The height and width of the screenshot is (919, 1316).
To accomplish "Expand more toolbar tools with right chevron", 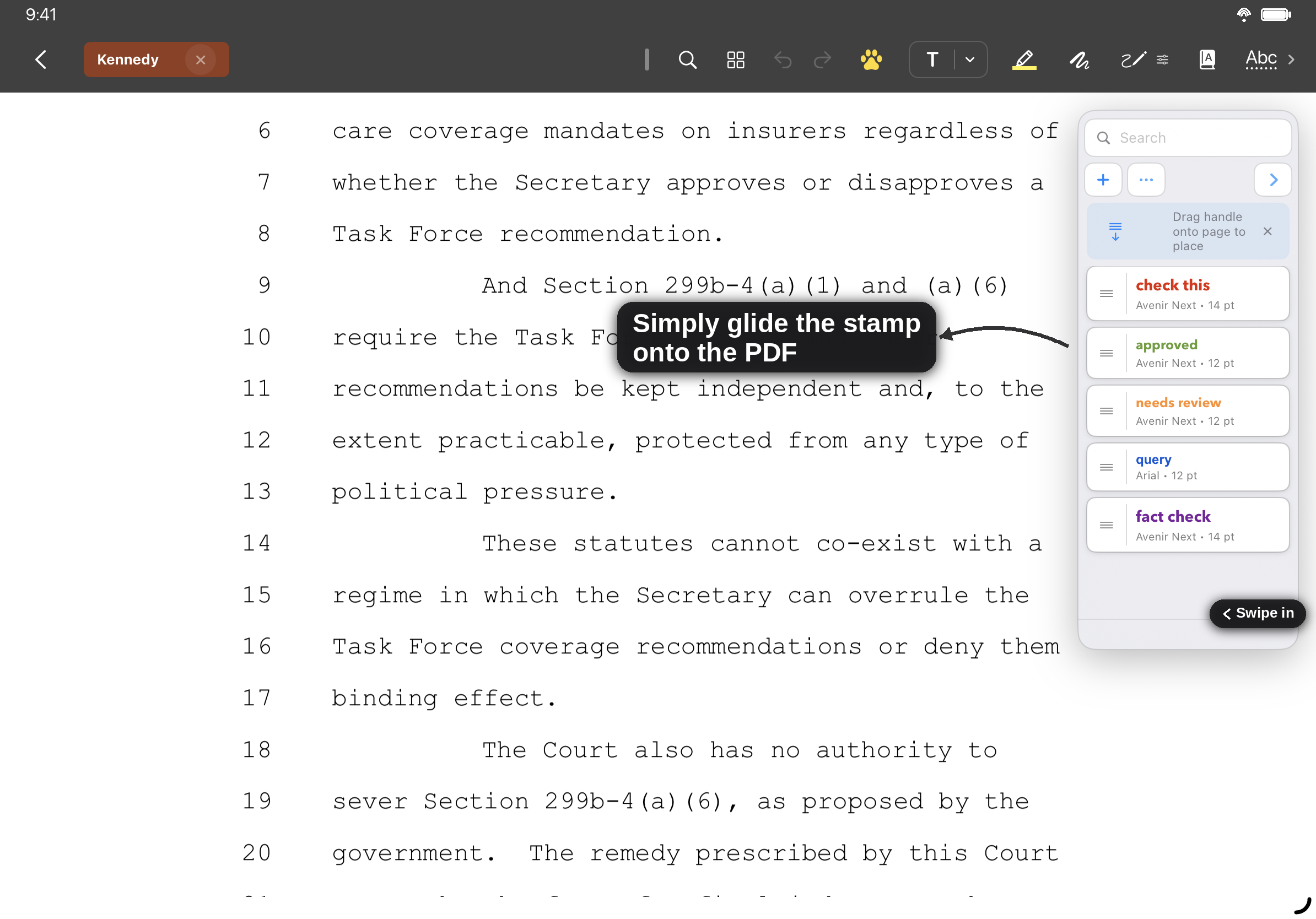I will click(1291, 60).
